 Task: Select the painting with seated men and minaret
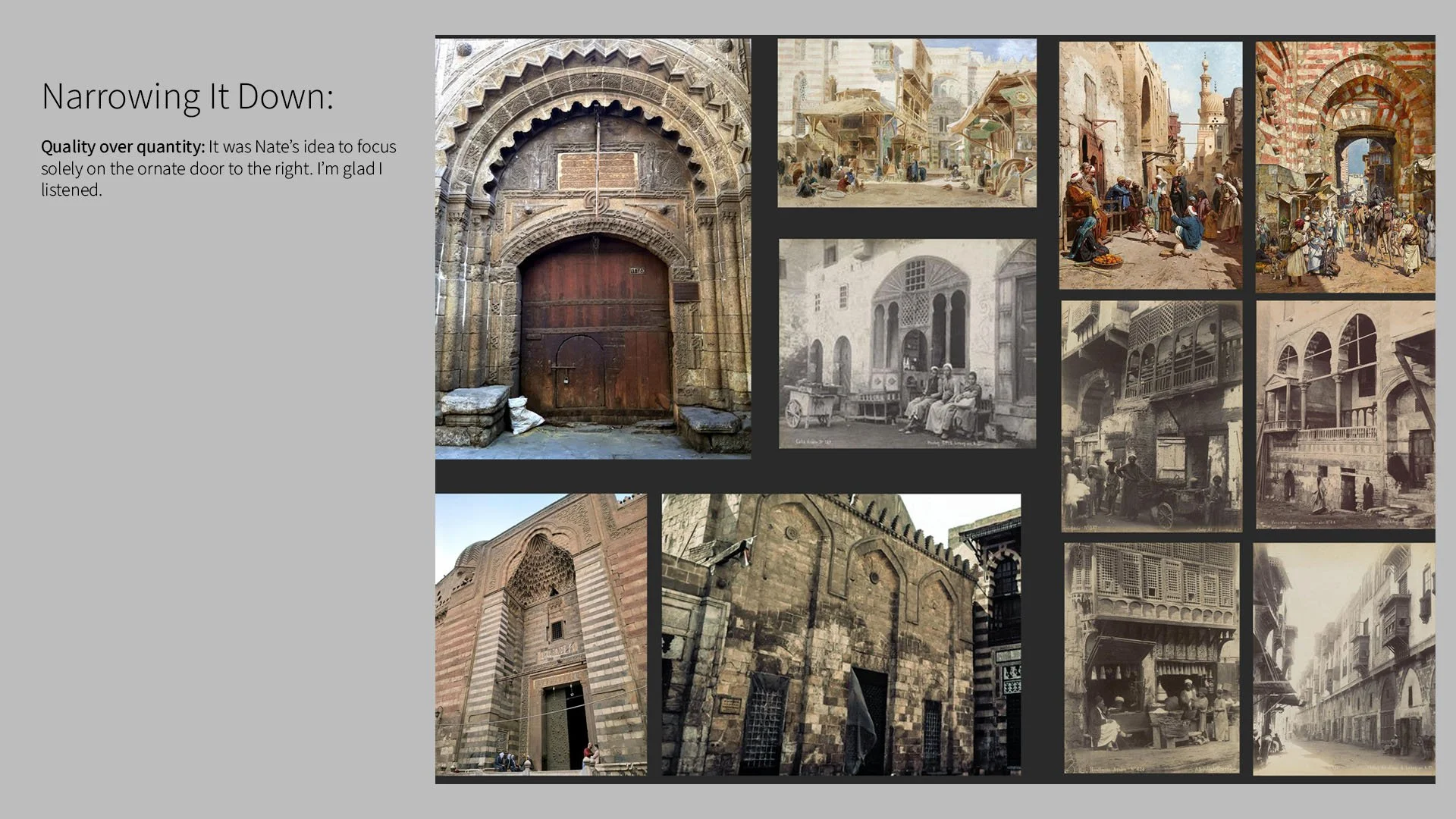coord(1150,165)
